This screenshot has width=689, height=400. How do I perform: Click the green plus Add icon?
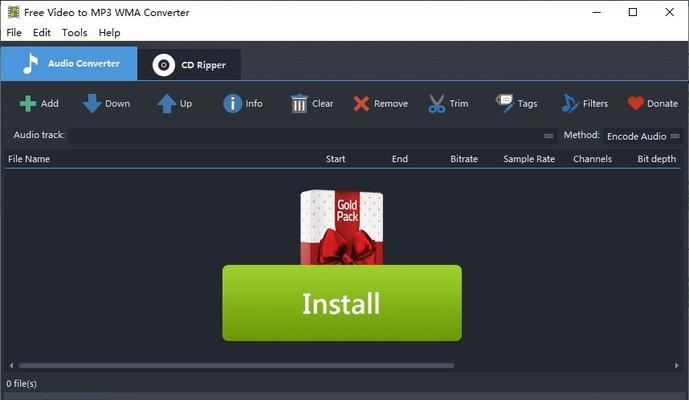28,104
